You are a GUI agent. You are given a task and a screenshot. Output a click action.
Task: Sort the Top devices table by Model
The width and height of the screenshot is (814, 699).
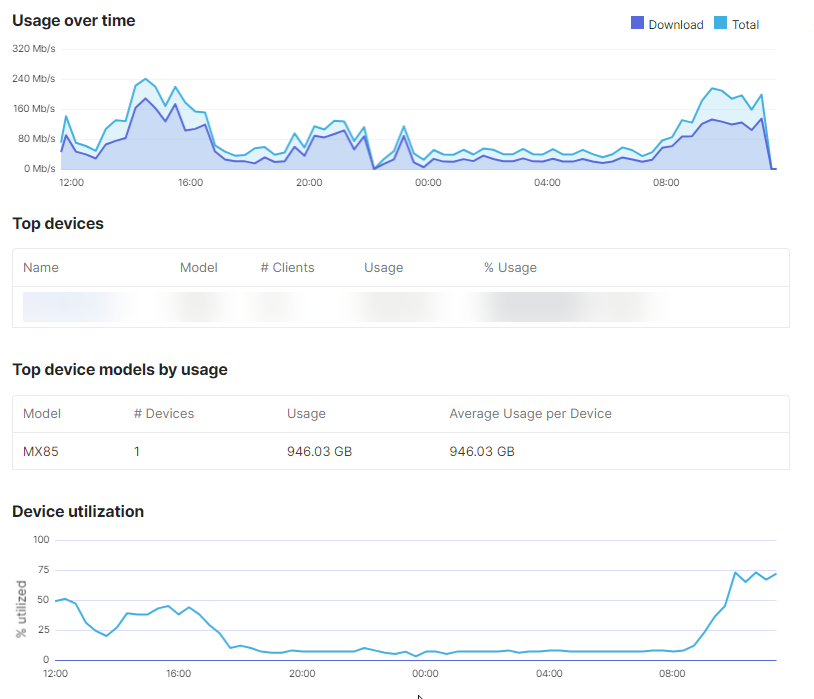(198, 267)
